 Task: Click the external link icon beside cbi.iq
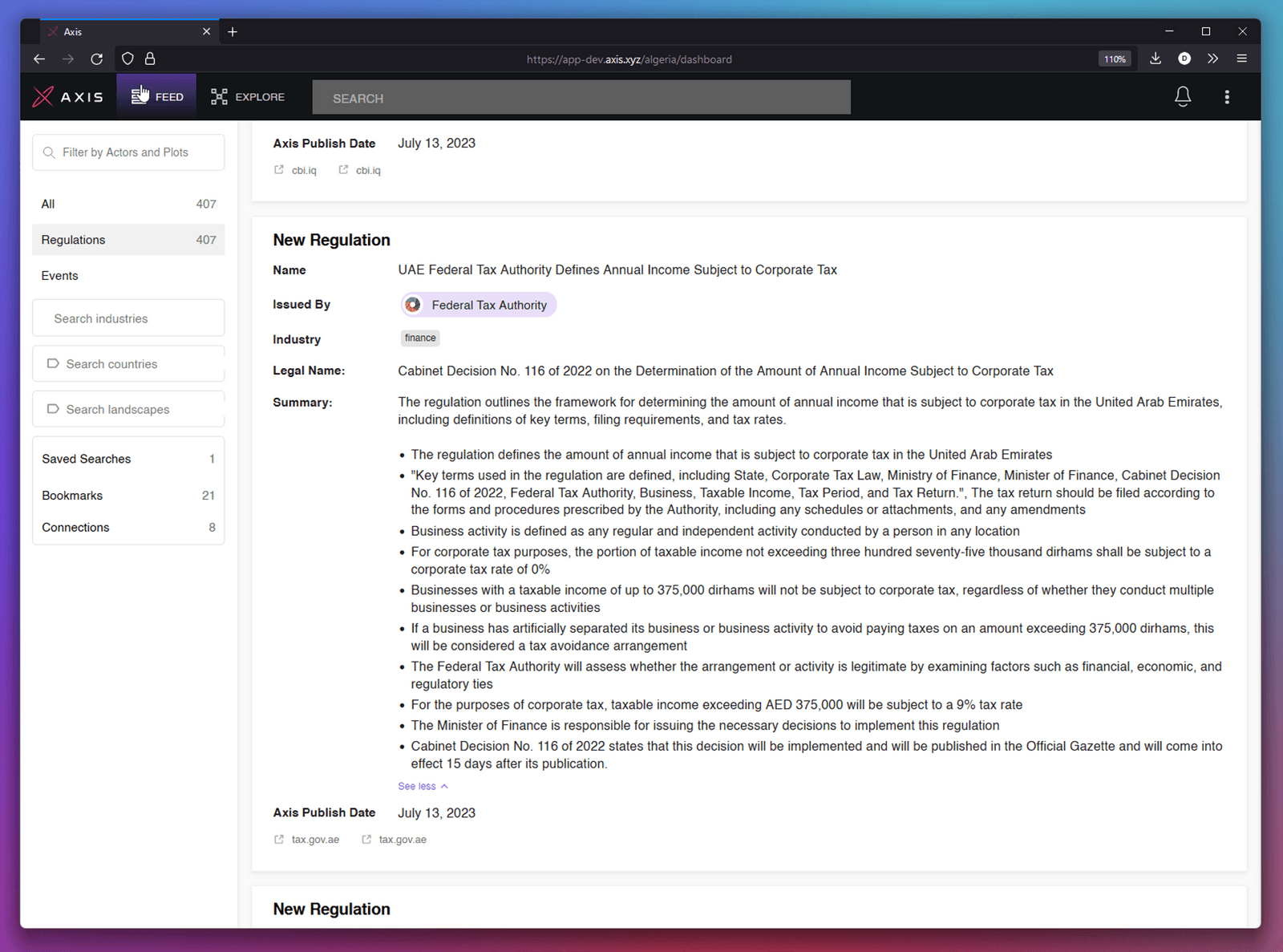[x=278, y=169]
